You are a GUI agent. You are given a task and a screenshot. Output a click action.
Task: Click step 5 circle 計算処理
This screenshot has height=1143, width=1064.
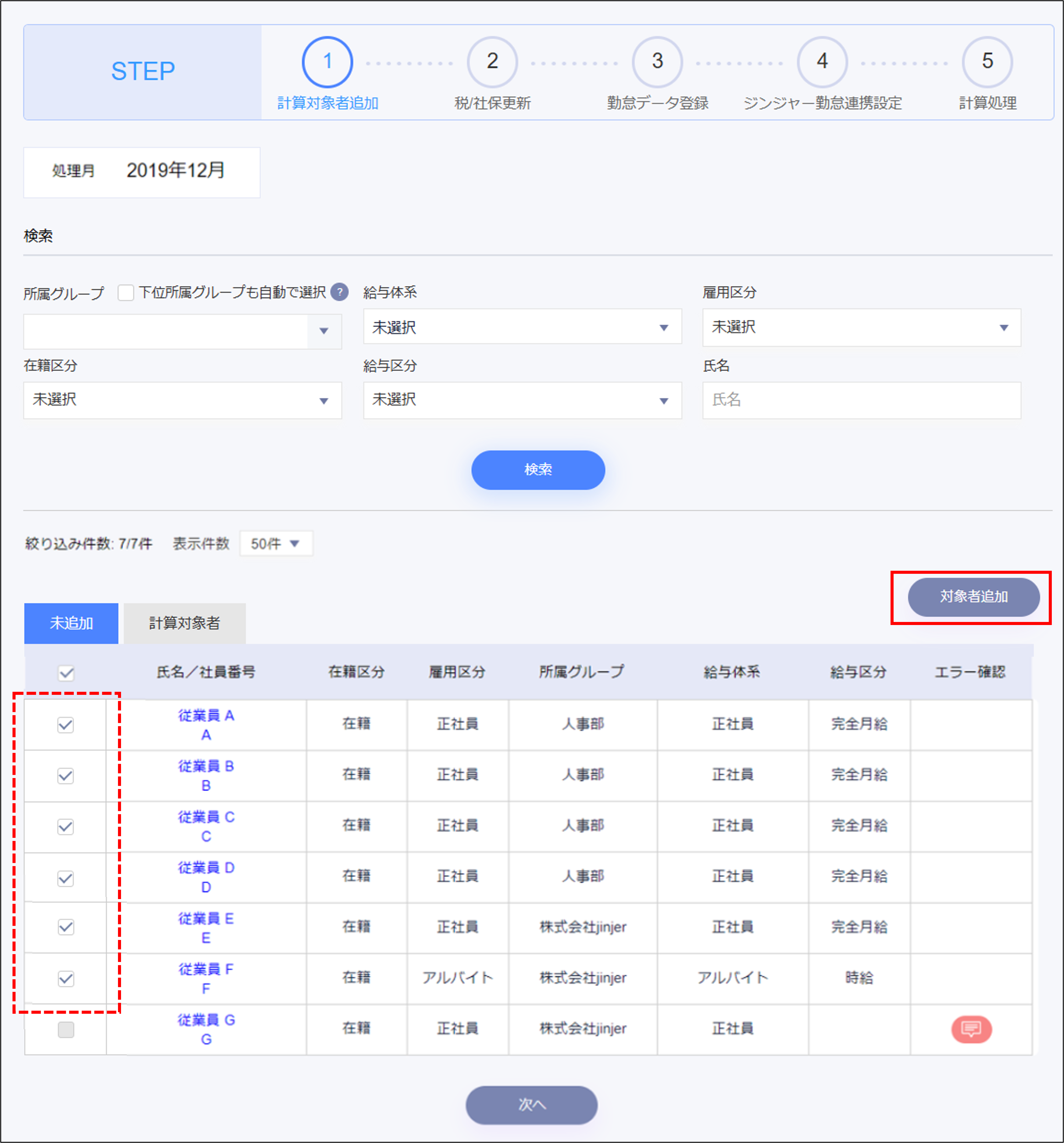[987, 62]
